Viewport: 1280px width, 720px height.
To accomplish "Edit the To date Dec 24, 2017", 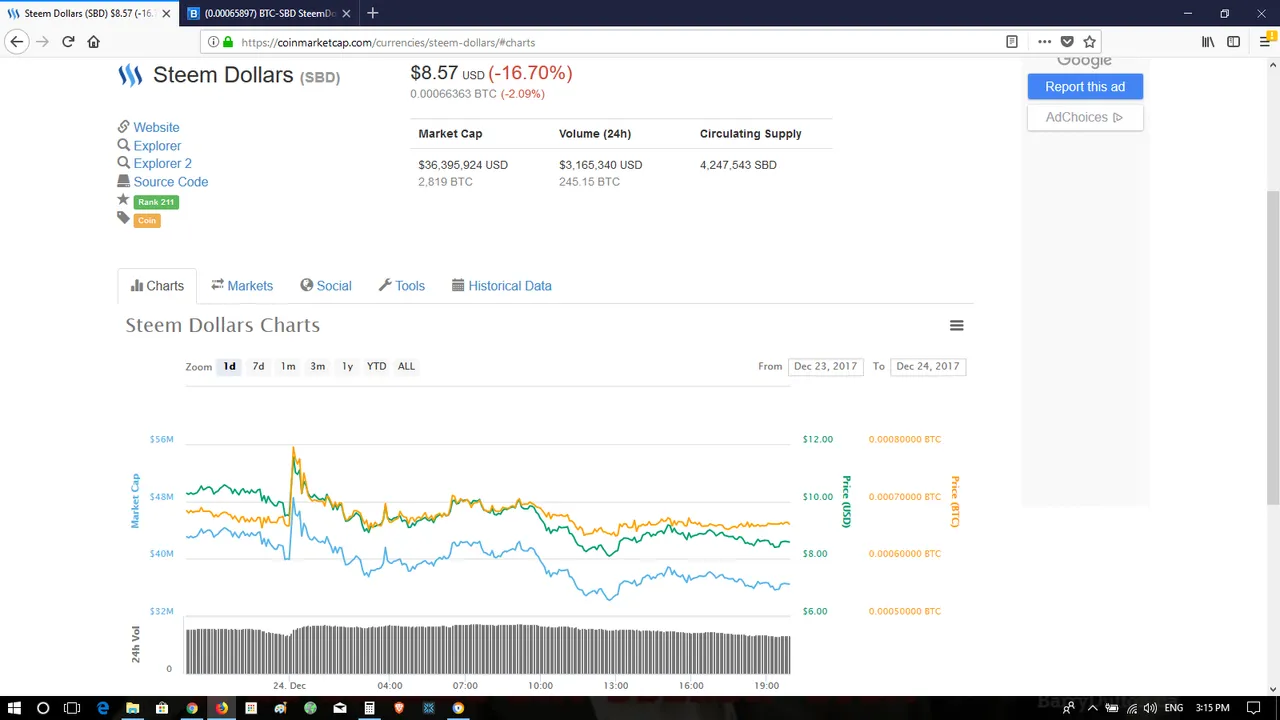I will click(928, 366).
